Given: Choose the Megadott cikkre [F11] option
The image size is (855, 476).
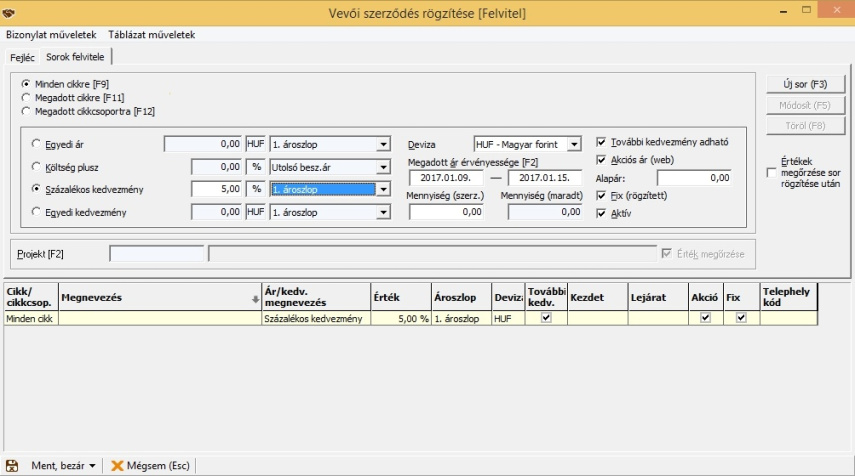Looking at the screenshot, I should pyautogui.click(x=27, y=98).
